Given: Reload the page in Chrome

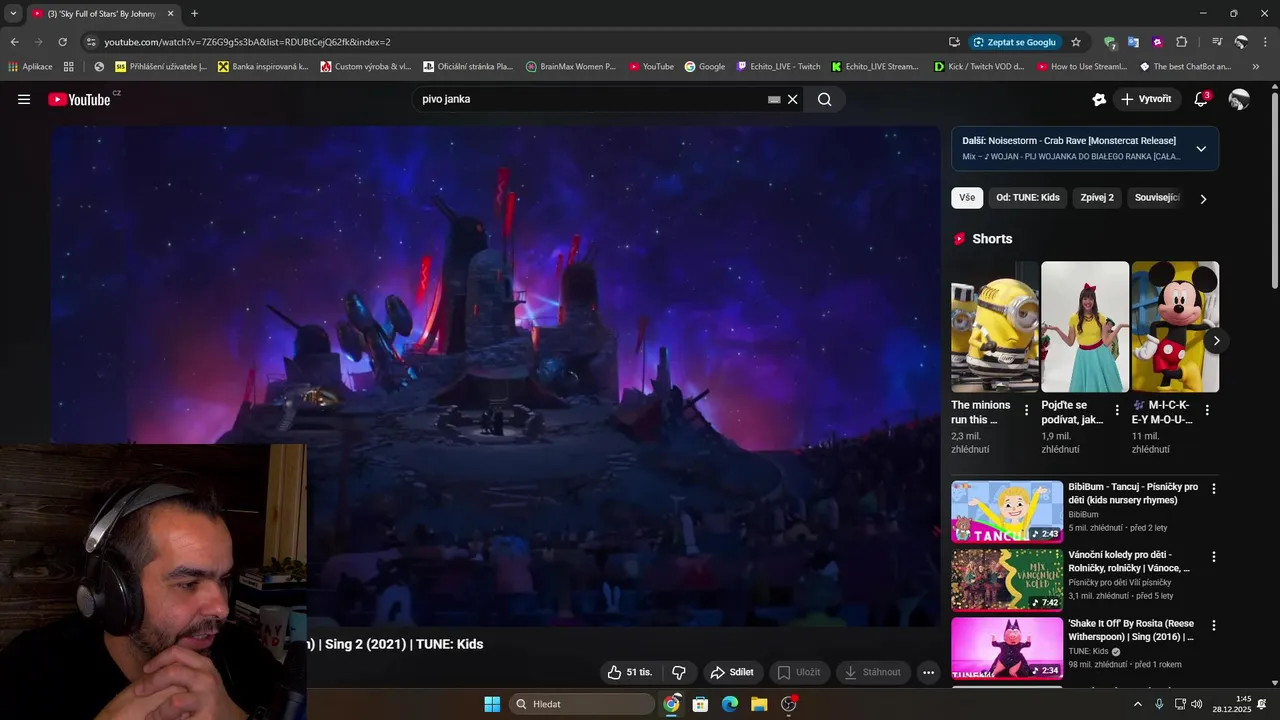Looking at the screenshot, I should point(62,42).
